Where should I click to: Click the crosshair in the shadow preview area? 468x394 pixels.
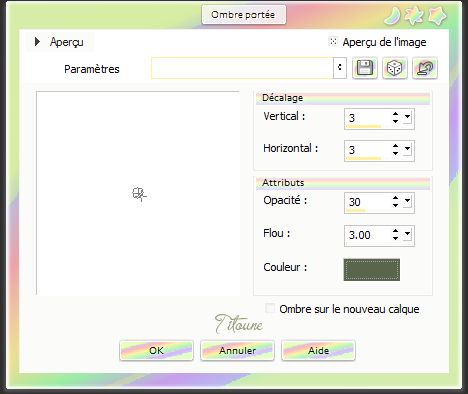pyautogui.click(x=139, y=194)
